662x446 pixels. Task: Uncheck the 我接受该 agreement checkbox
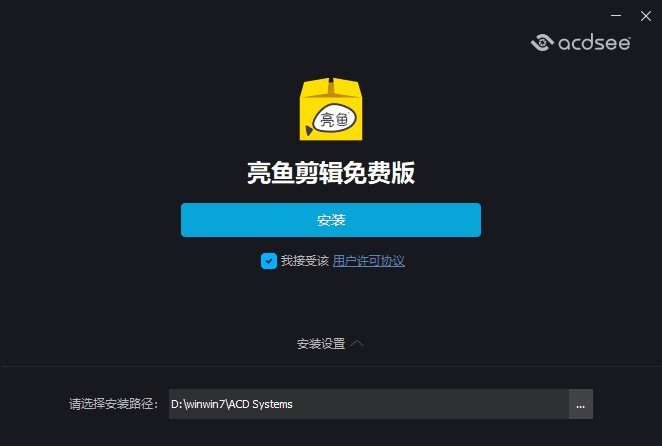click(269, 261)
